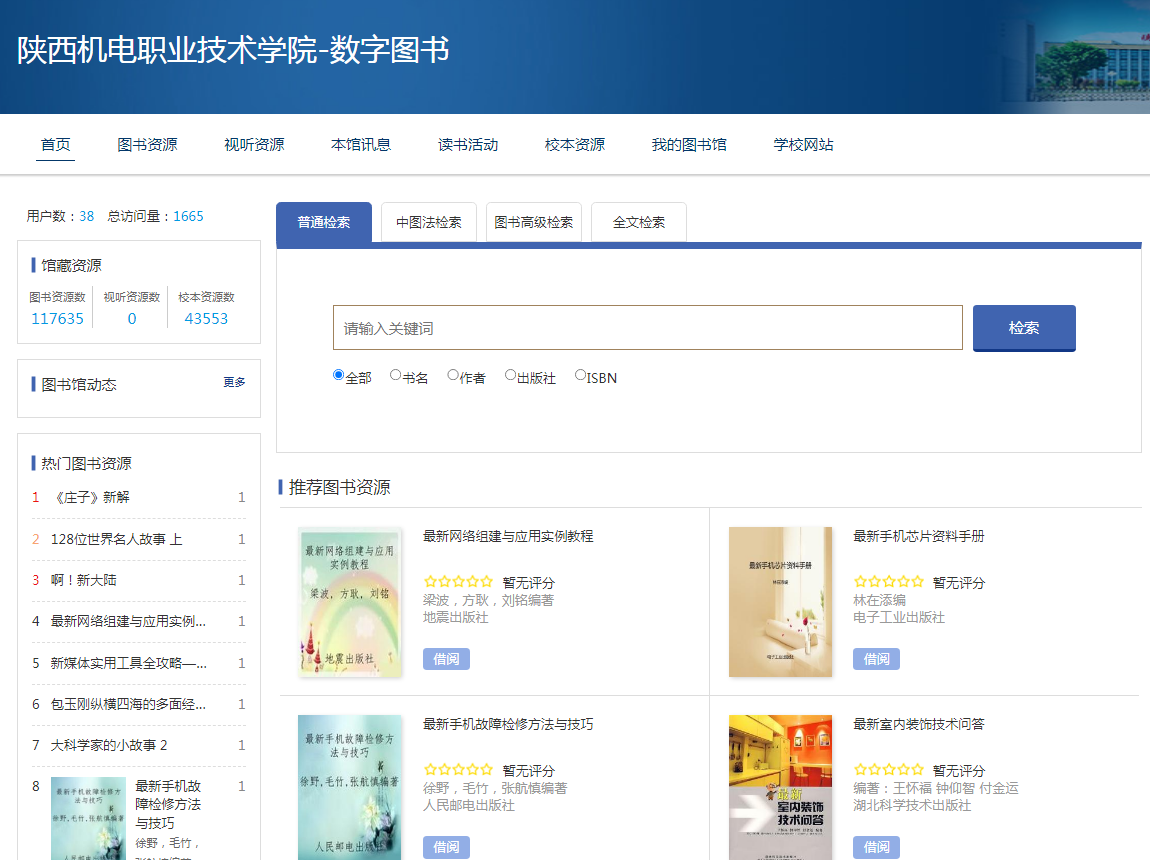The width and height of the screenshot is (1150, 860).
Task: Open the title link 最新室内装饰技术问答
Action: (918, 724)
